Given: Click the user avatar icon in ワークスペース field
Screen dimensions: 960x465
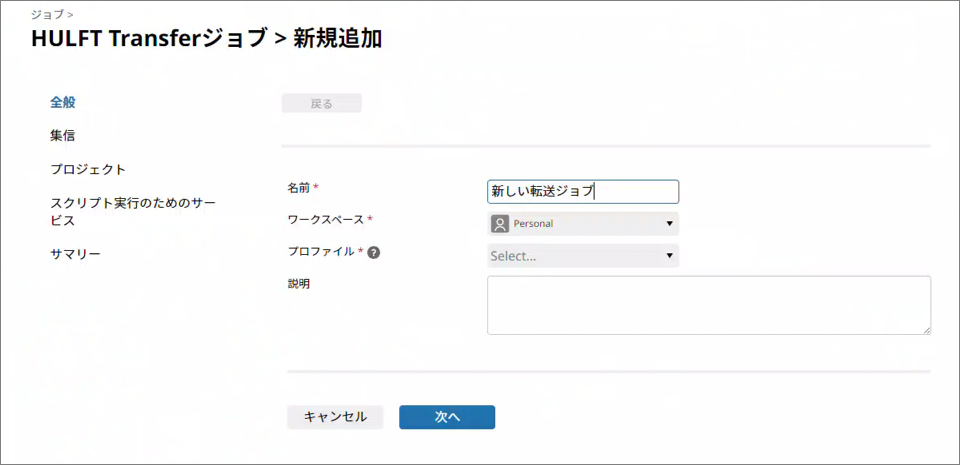Looking at the screenshot, I should coord(500,224).
